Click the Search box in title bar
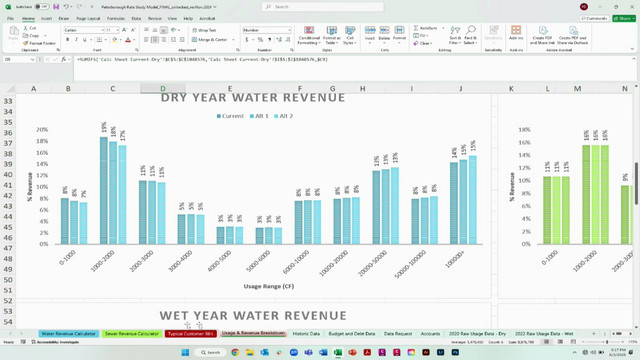Image resolution: width=640 pixels, height=360 pixels. click(x=322, y=7)
